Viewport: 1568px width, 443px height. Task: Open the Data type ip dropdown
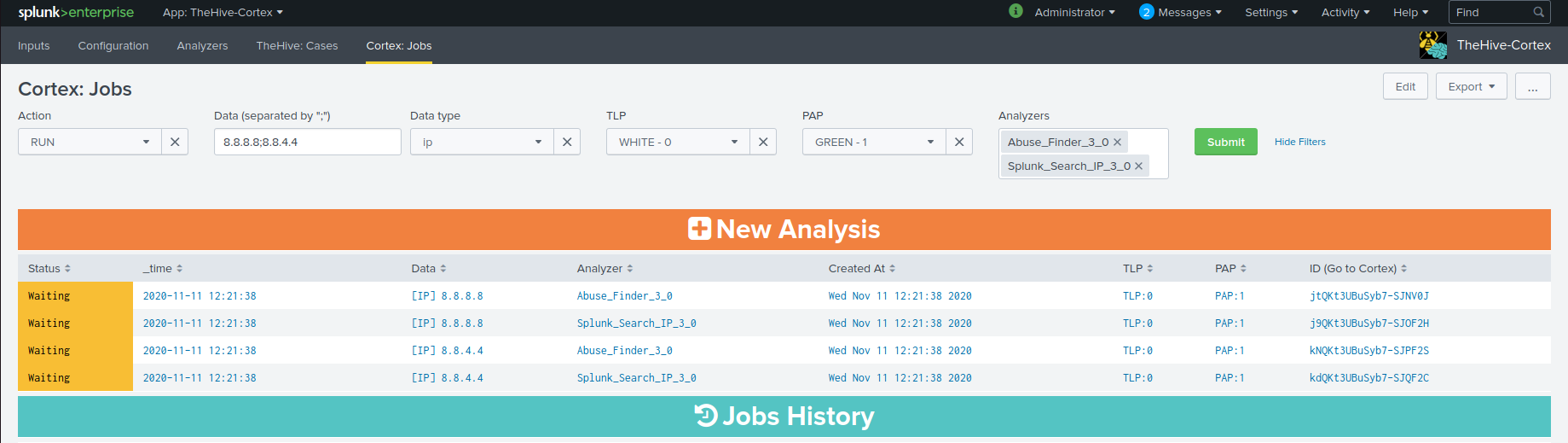coord(482,142)
